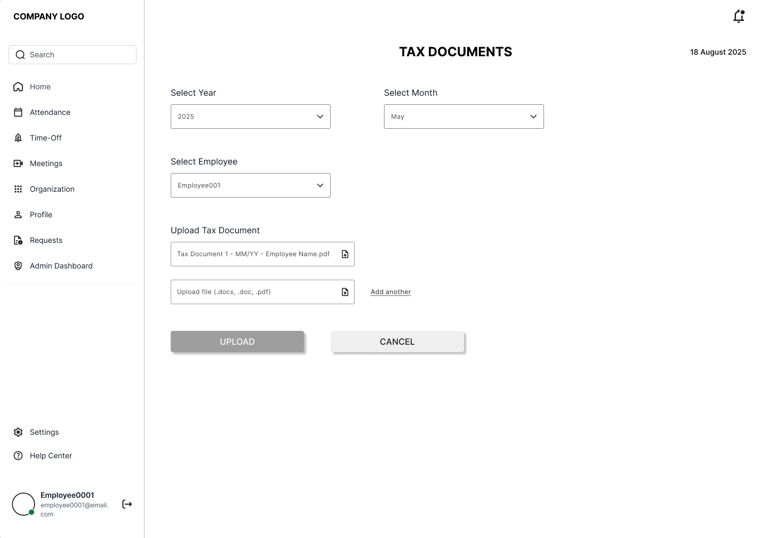Click the file icon in empty upload field

tap(345, 292)
